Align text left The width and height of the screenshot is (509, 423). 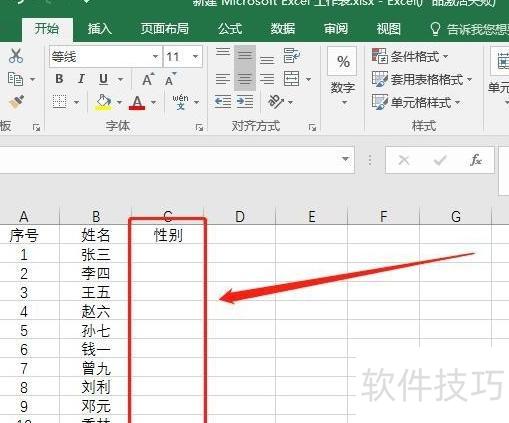[223, 79]
